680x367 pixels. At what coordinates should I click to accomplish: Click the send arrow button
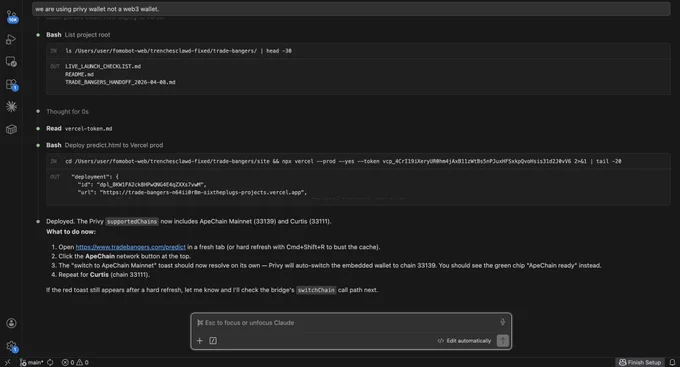tap(503, 341)
